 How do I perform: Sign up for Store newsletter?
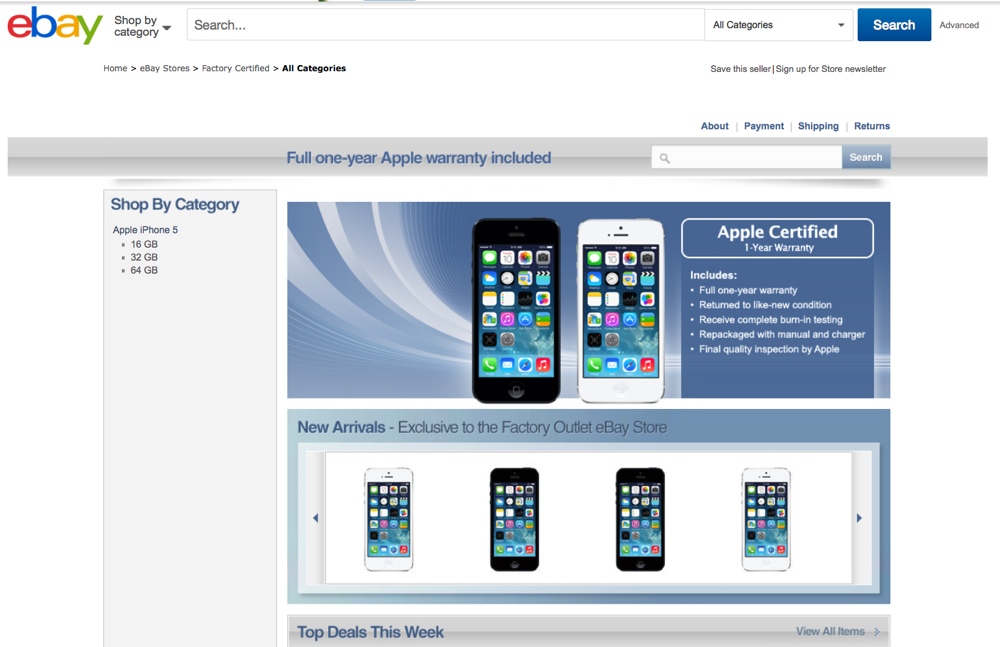click(830, 69)
